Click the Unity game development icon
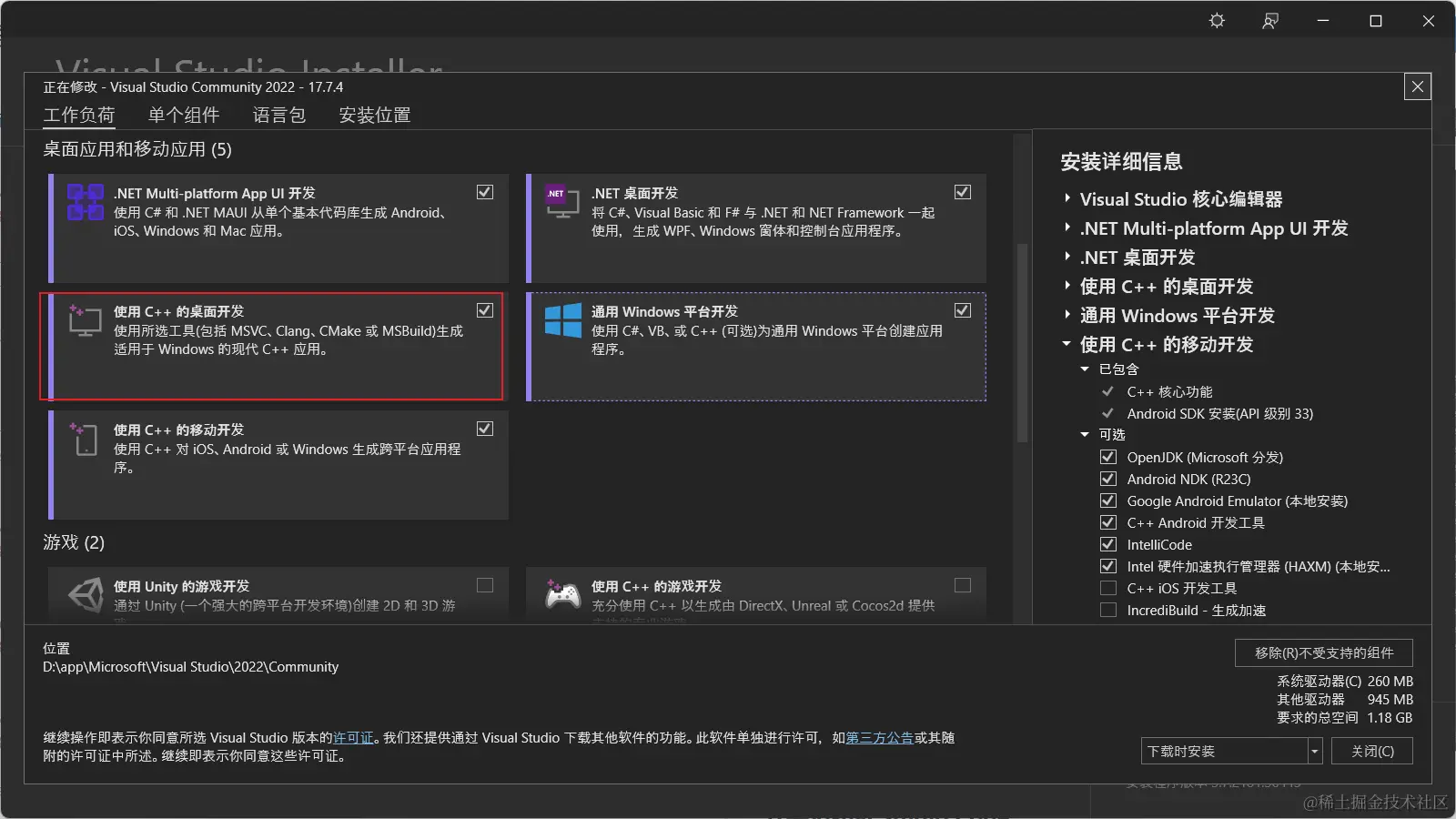Image resolution: width=1456 pixels, height=819 pixels. tap(86, 595)
